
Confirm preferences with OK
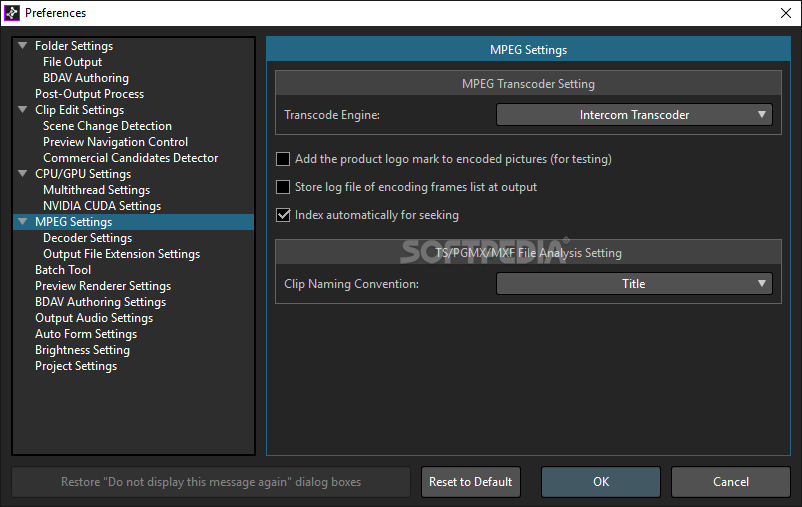tap(601, 482)
